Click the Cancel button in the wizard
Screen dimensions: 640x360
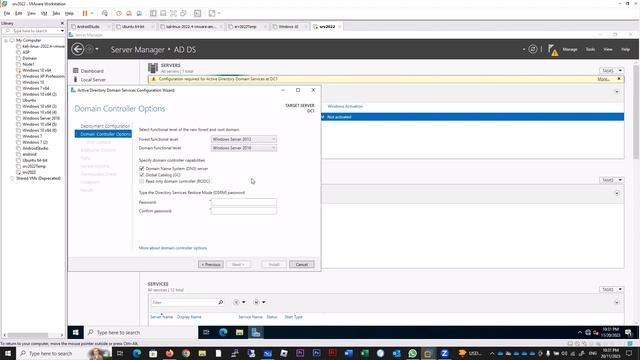(302, 264)
